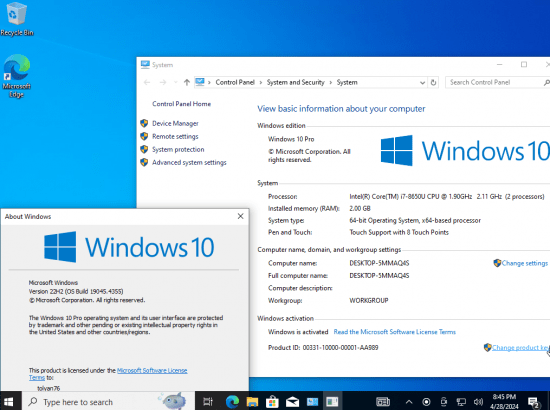Click the computer icon in address bar
This screenshot has width=550, height=410.
click(x=200, y=82)
